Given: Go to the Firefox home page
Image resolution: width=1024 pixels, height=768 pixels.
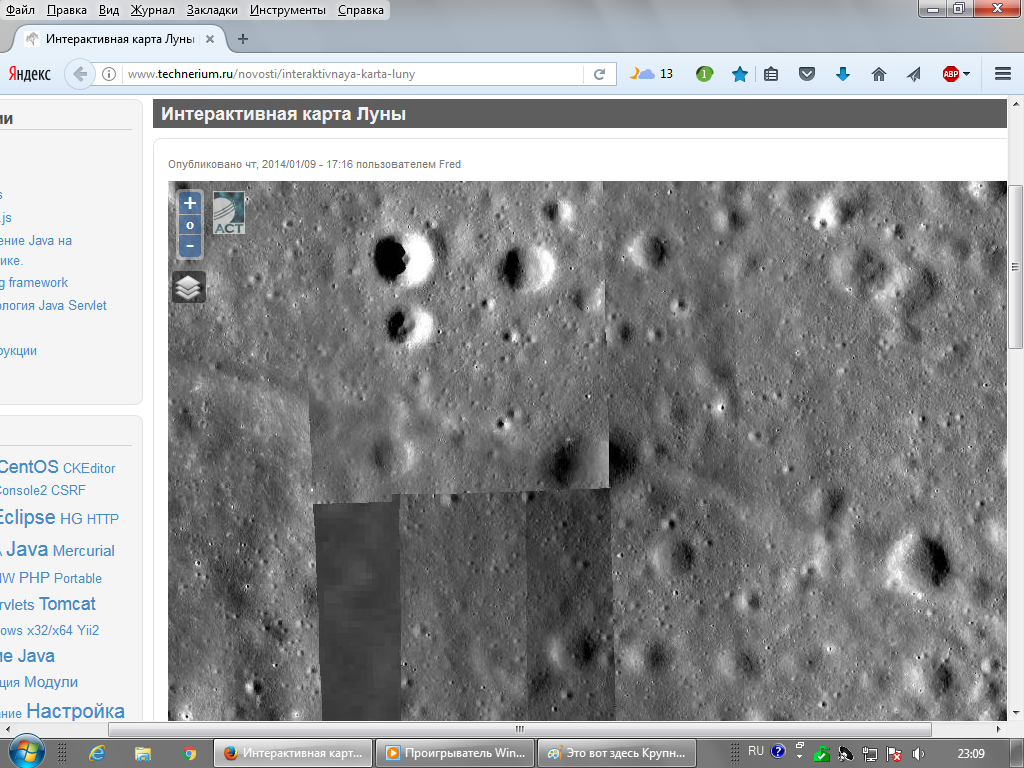Looking at the screenshot, I should [x=879, y=74].
